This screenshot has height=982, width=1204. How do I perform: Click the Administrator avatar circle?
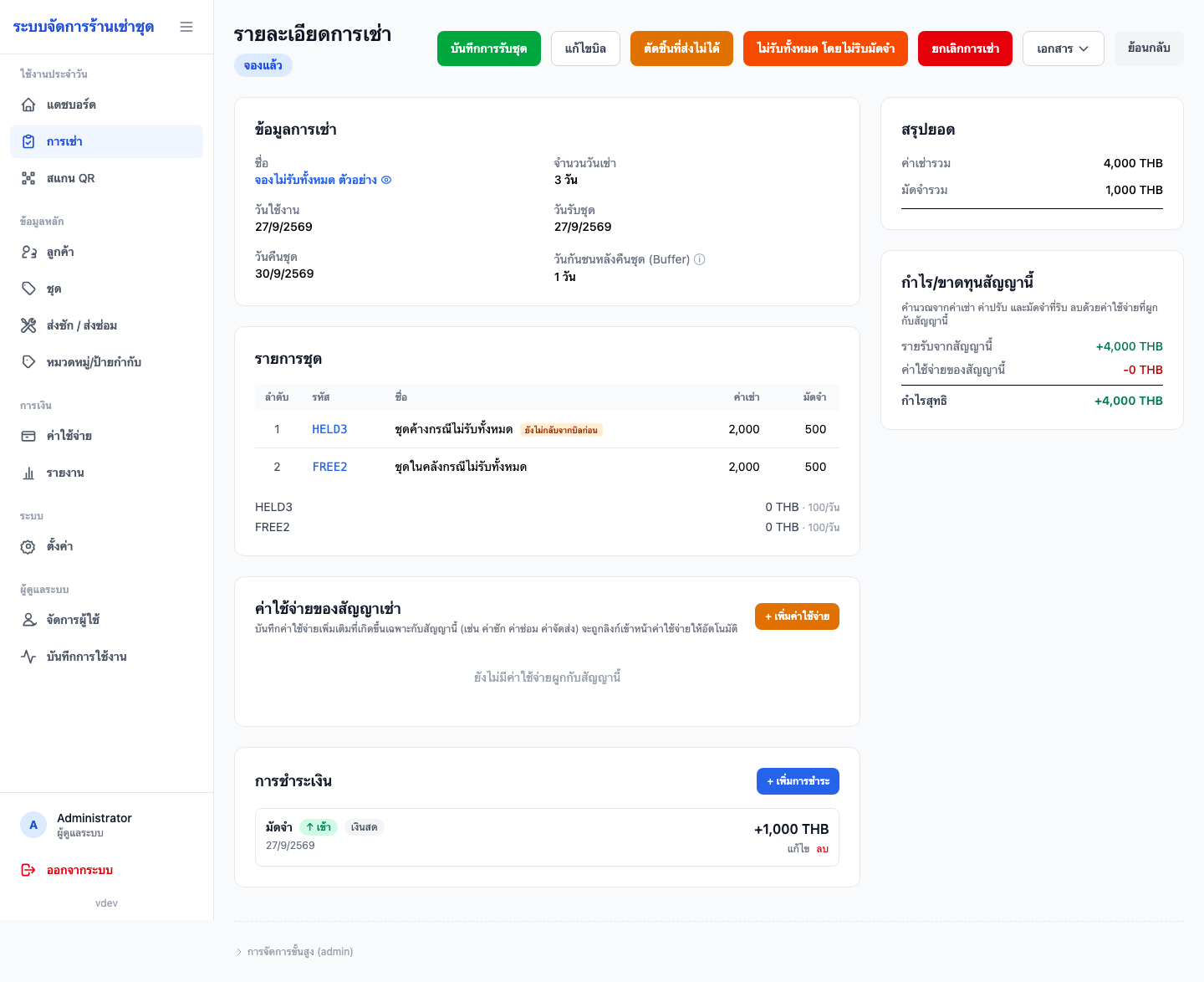point(33,825)
